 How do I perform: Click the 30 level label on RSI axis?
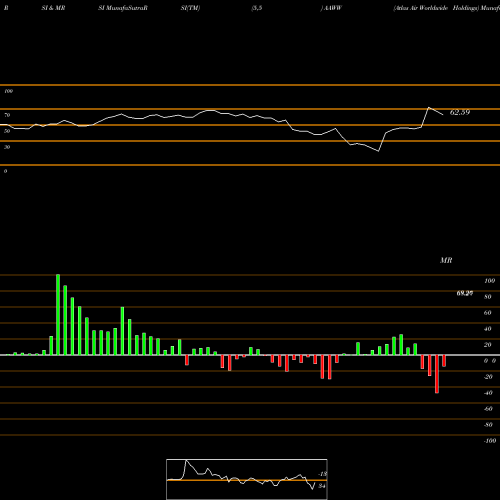(x=7, y=147)
